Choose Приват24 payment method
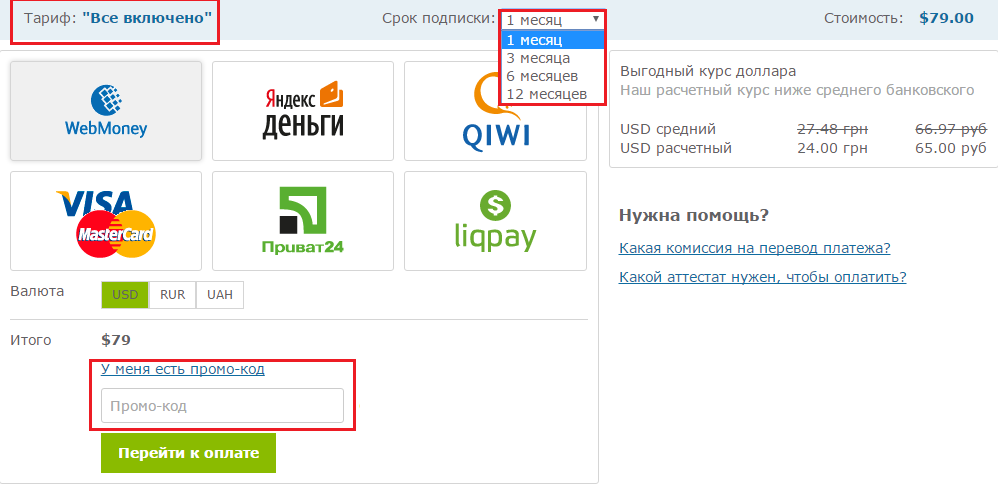The image size is (998, 486). point(303,221)
